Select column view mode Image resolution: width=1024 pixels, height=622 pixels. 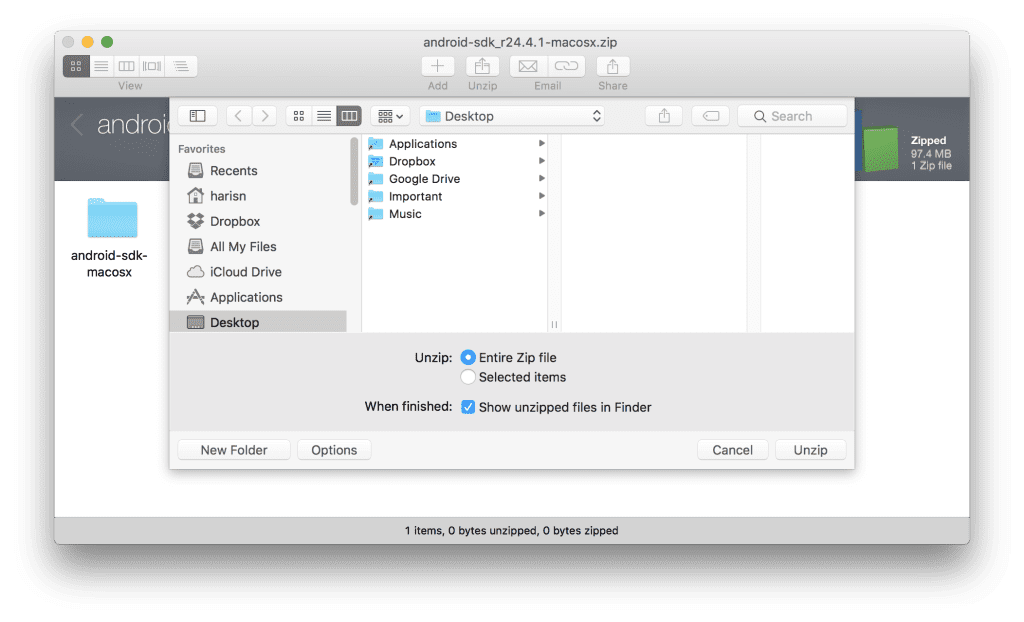pyautogui.click(x=348, y=115)
